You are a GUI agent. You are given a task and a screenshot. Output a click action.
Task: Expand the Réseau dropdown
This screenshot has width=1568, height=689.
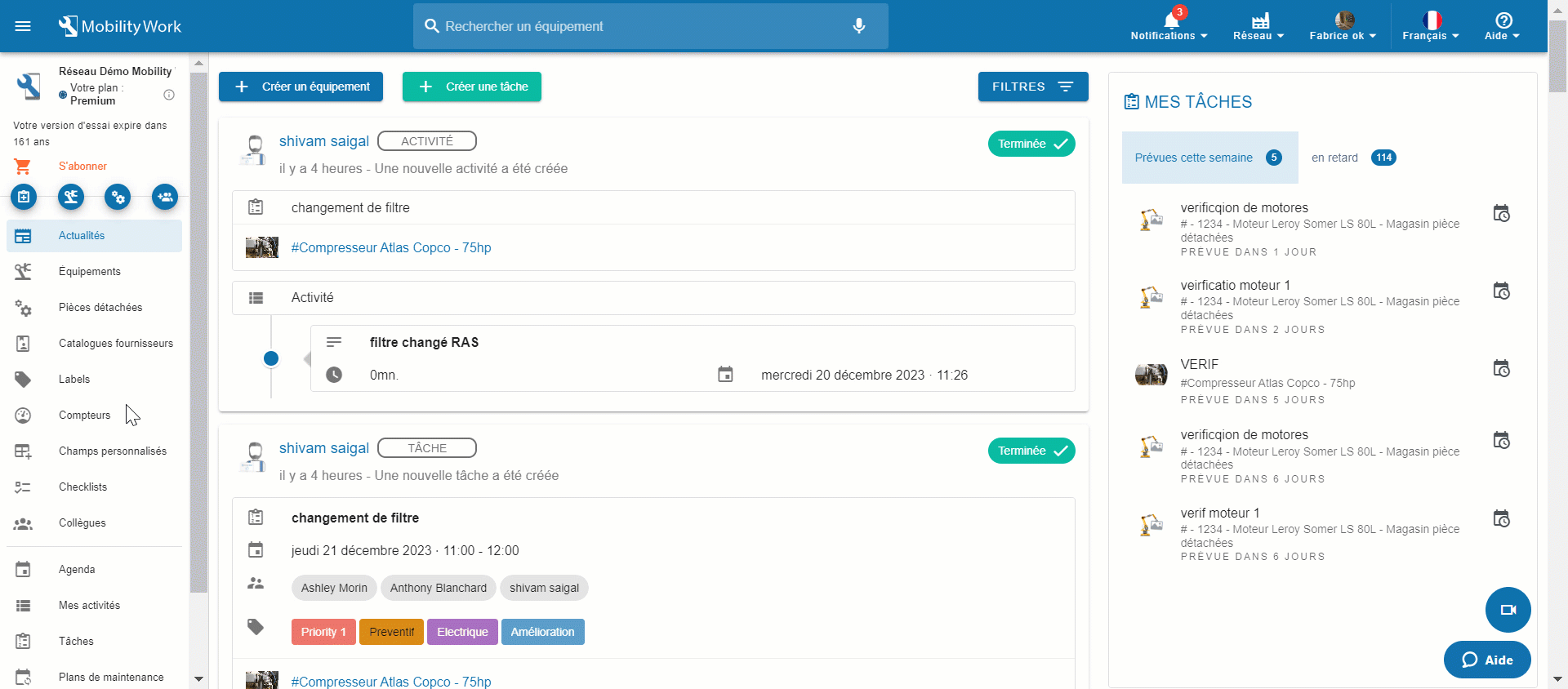[x=1258, y=26]
